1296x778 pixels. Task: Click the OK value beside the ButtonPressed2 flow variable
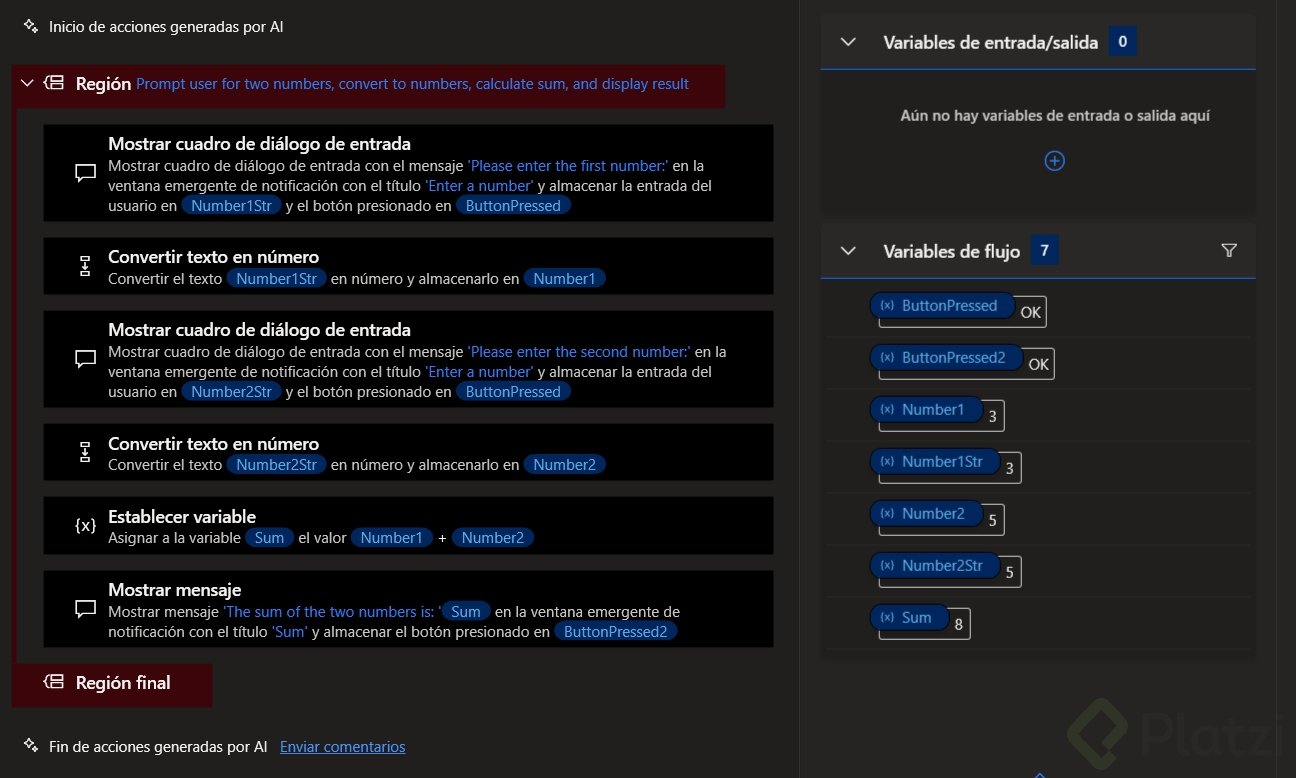[x=1039, y=365]
